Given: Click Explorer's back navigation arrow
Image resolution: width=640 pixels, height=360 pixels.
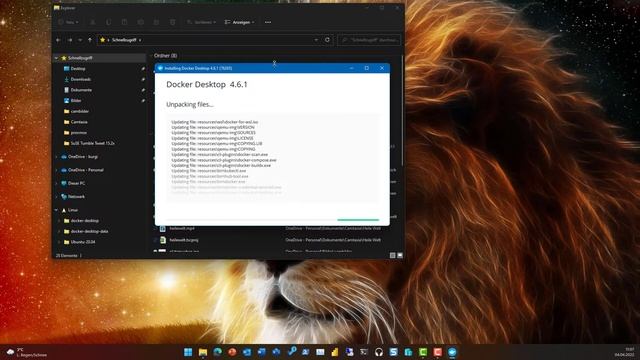Looking at the screenshot, I should pyautogui.click(x=58, y=40).
